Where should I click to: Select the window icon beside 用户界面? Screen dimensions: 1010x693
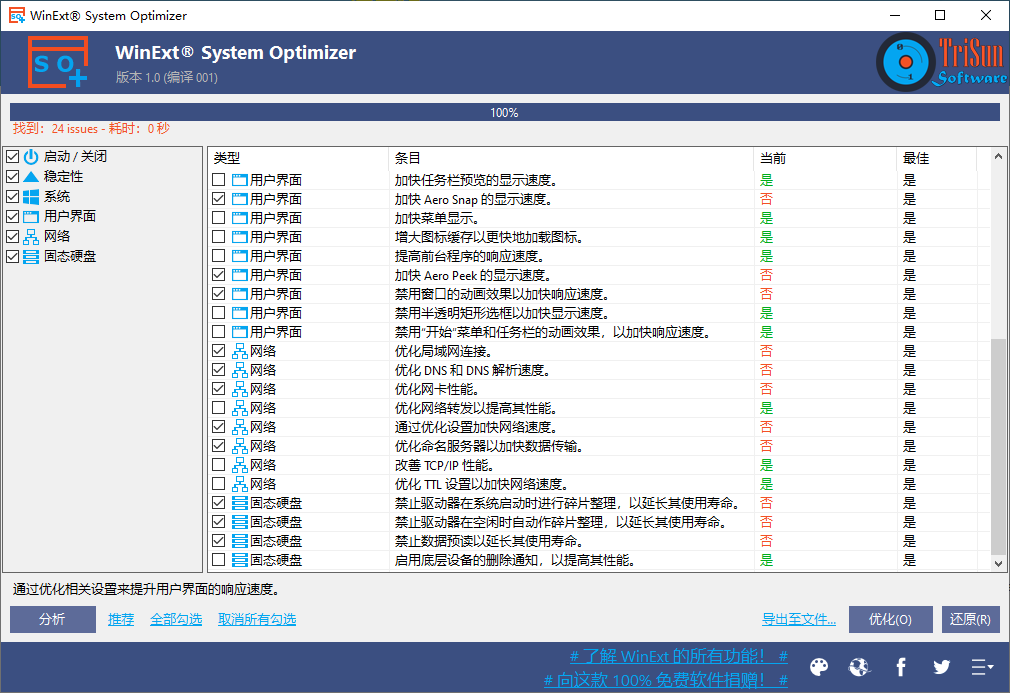point(30,216)
